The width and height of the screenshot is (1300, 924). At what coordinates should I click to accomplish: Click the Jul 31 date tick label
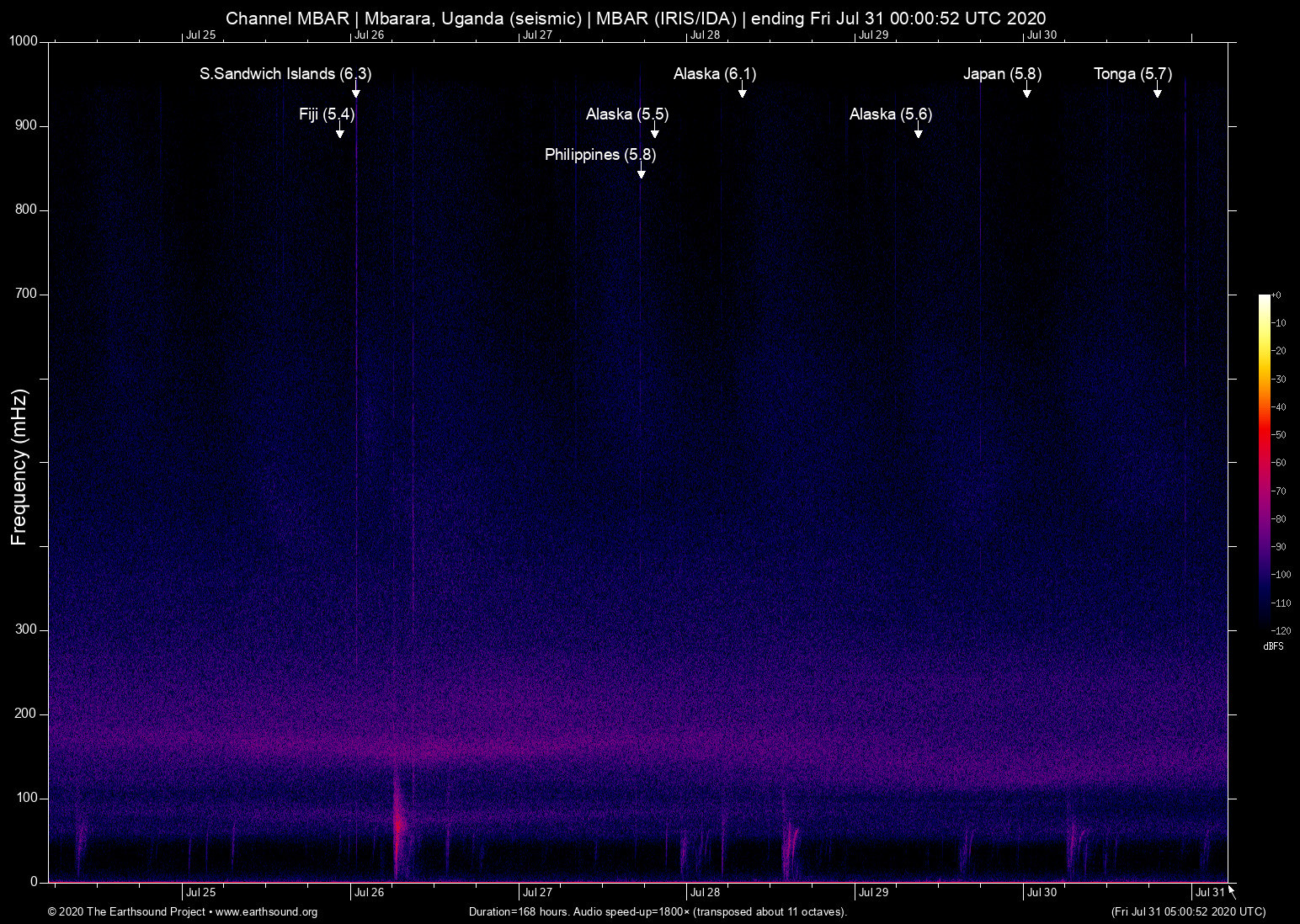click(x=1209, y=893)
